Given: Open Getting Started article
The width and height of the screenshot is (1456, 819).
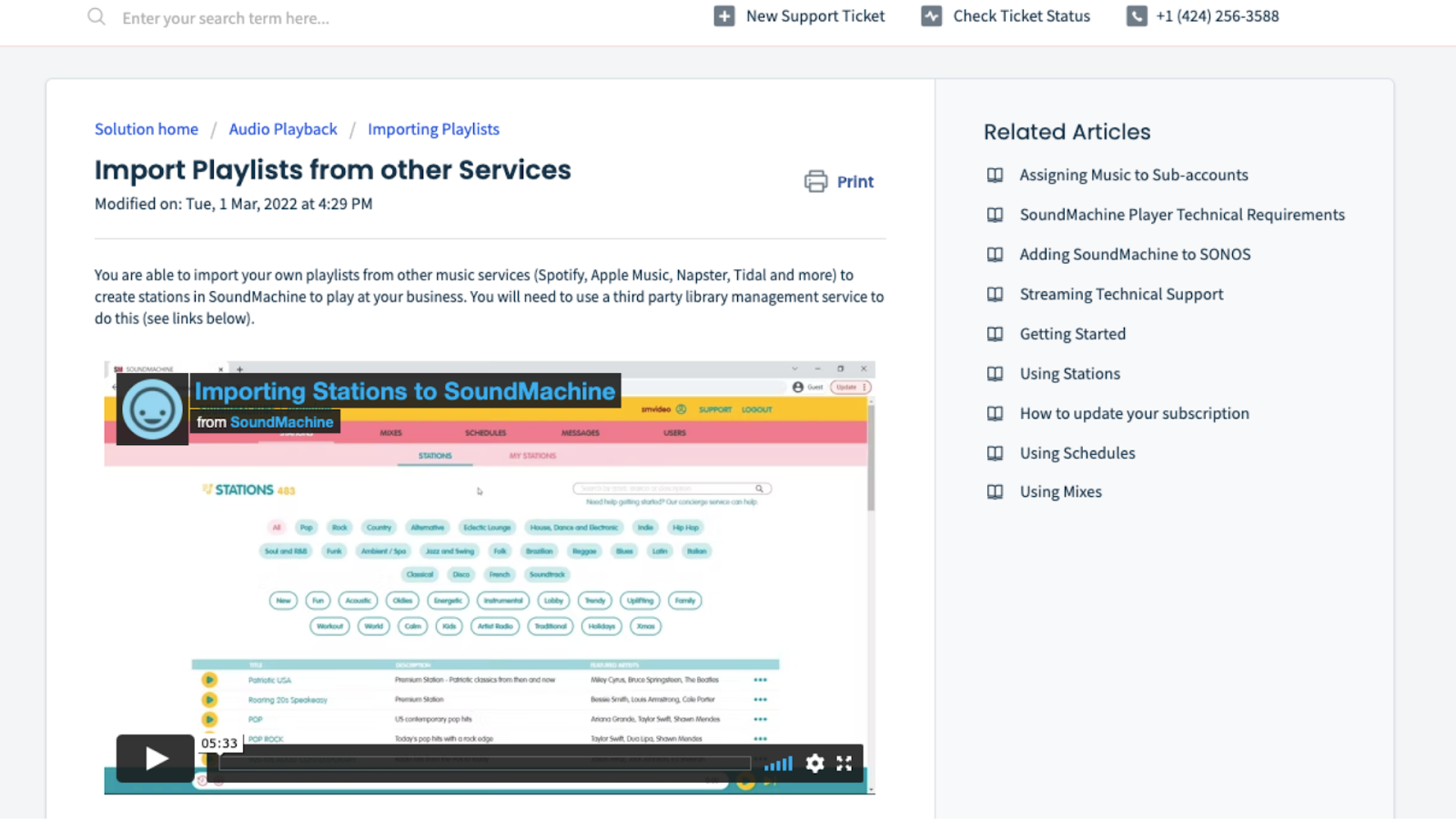Looking at the screenshot, I should (x=1073, y=334).
